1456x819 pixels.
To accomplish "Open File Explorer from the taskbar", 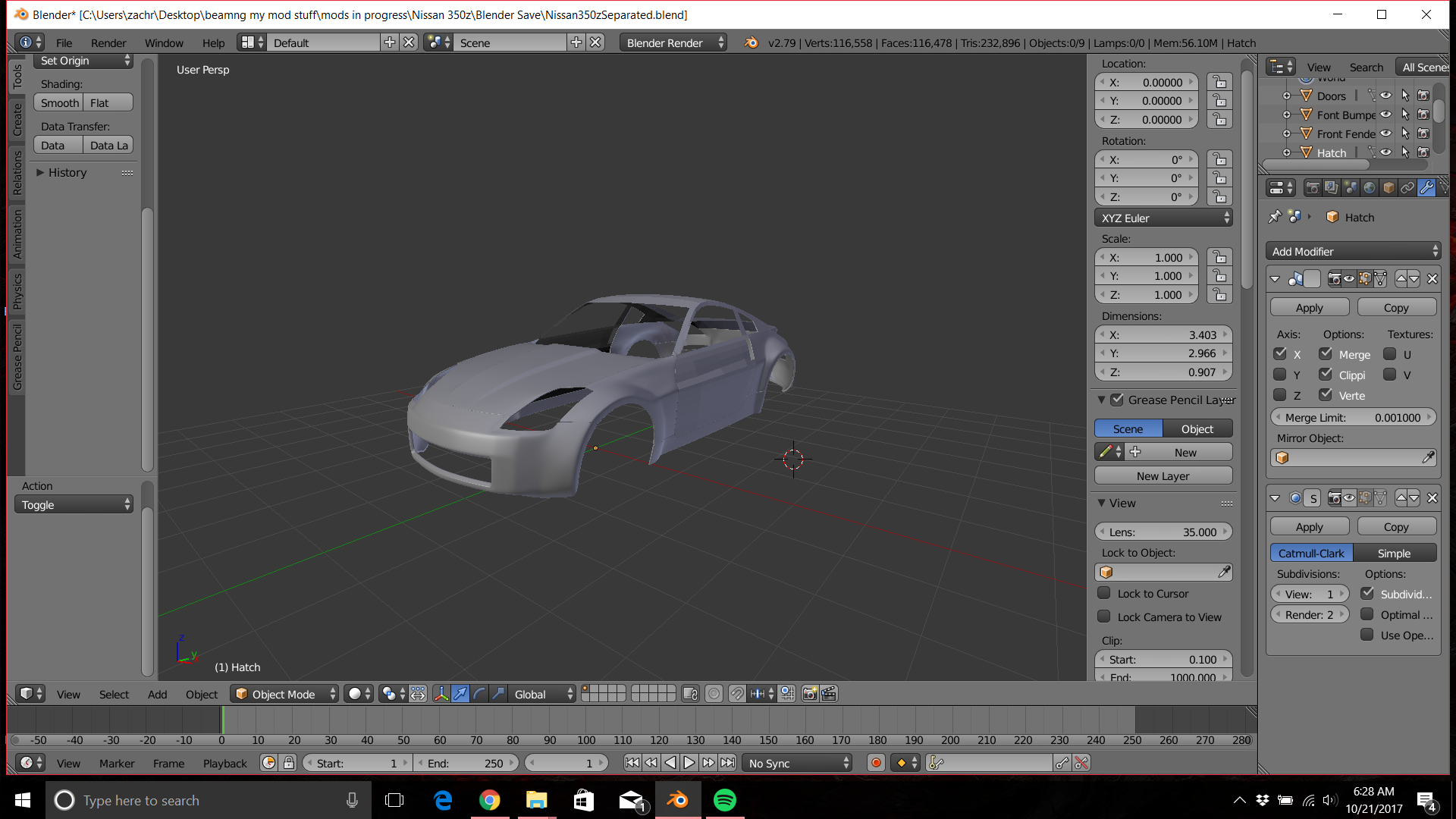I will [537, 800].
